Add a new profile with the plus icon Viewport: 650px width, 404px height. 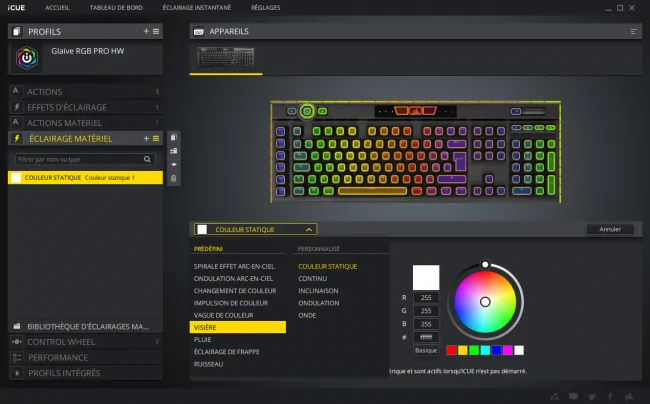[146, 31]
